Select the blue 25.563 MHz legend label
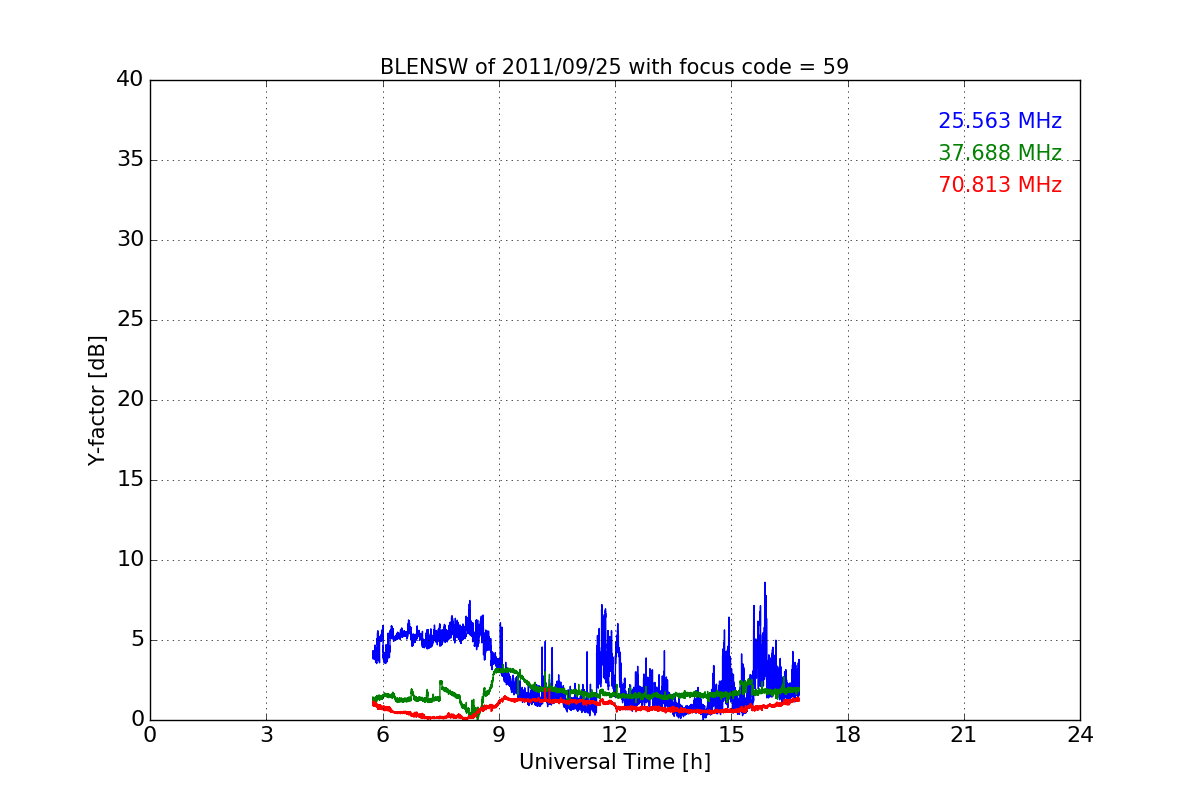The width and height of the screenshot is (1200, 800). click(x=1000, y=121)
